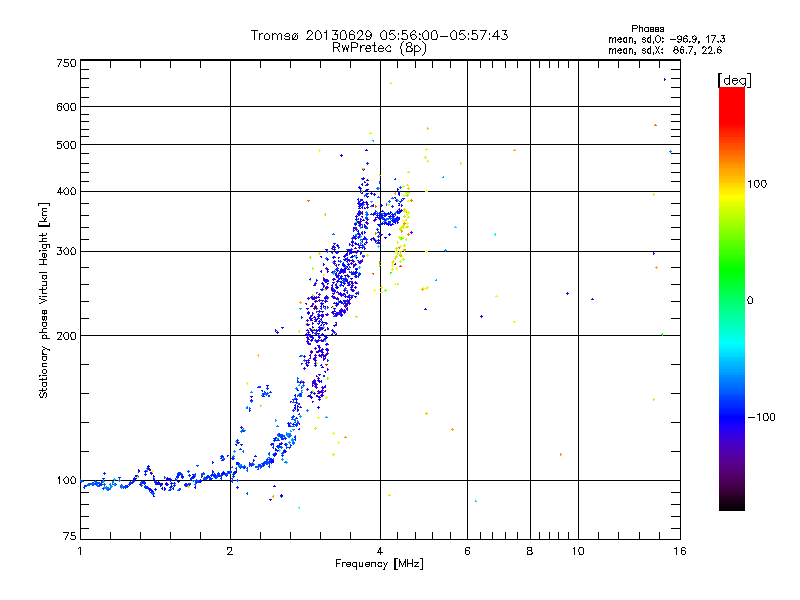Click the y-axis tick '600'
Screen dimensions: 800x600
[x=66, y=107]
